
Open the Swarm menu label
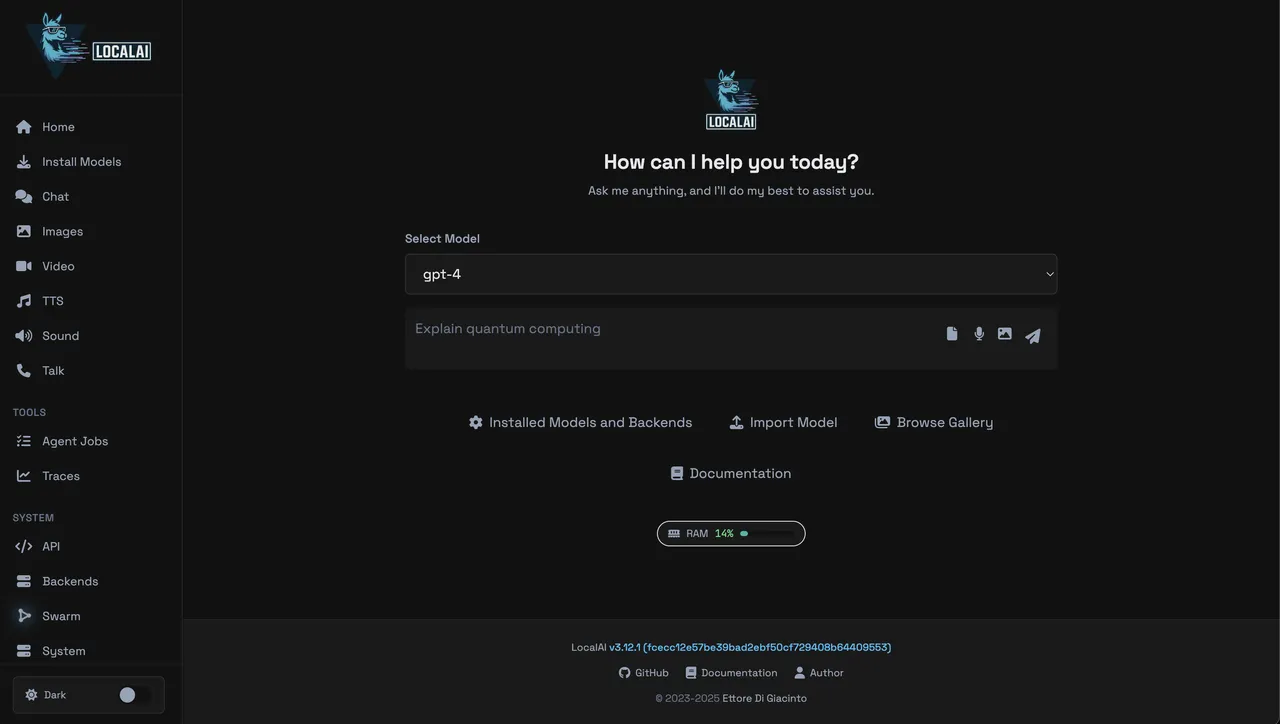pyautogui.click(x=61, y=616)
